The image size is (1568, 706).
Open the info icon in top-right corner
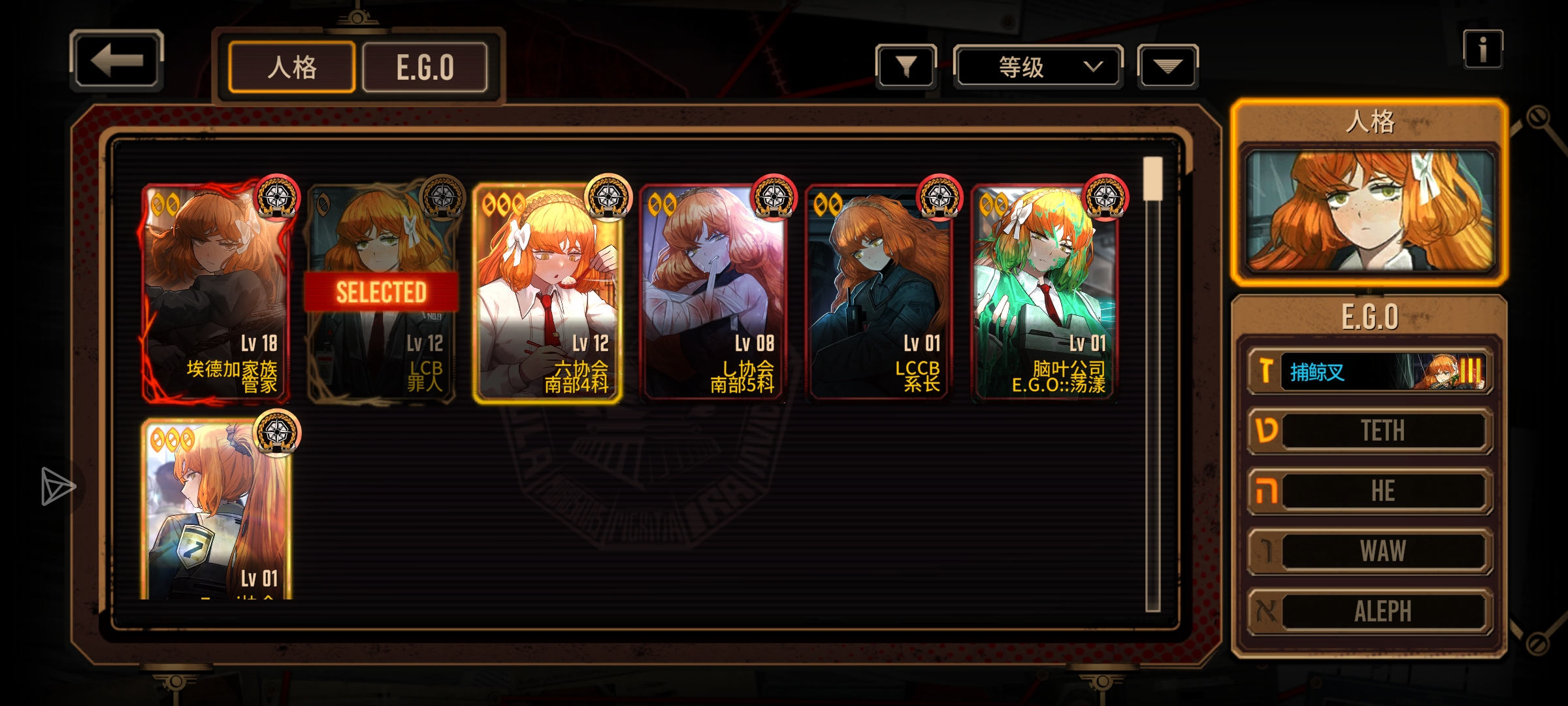point(1482,49)
